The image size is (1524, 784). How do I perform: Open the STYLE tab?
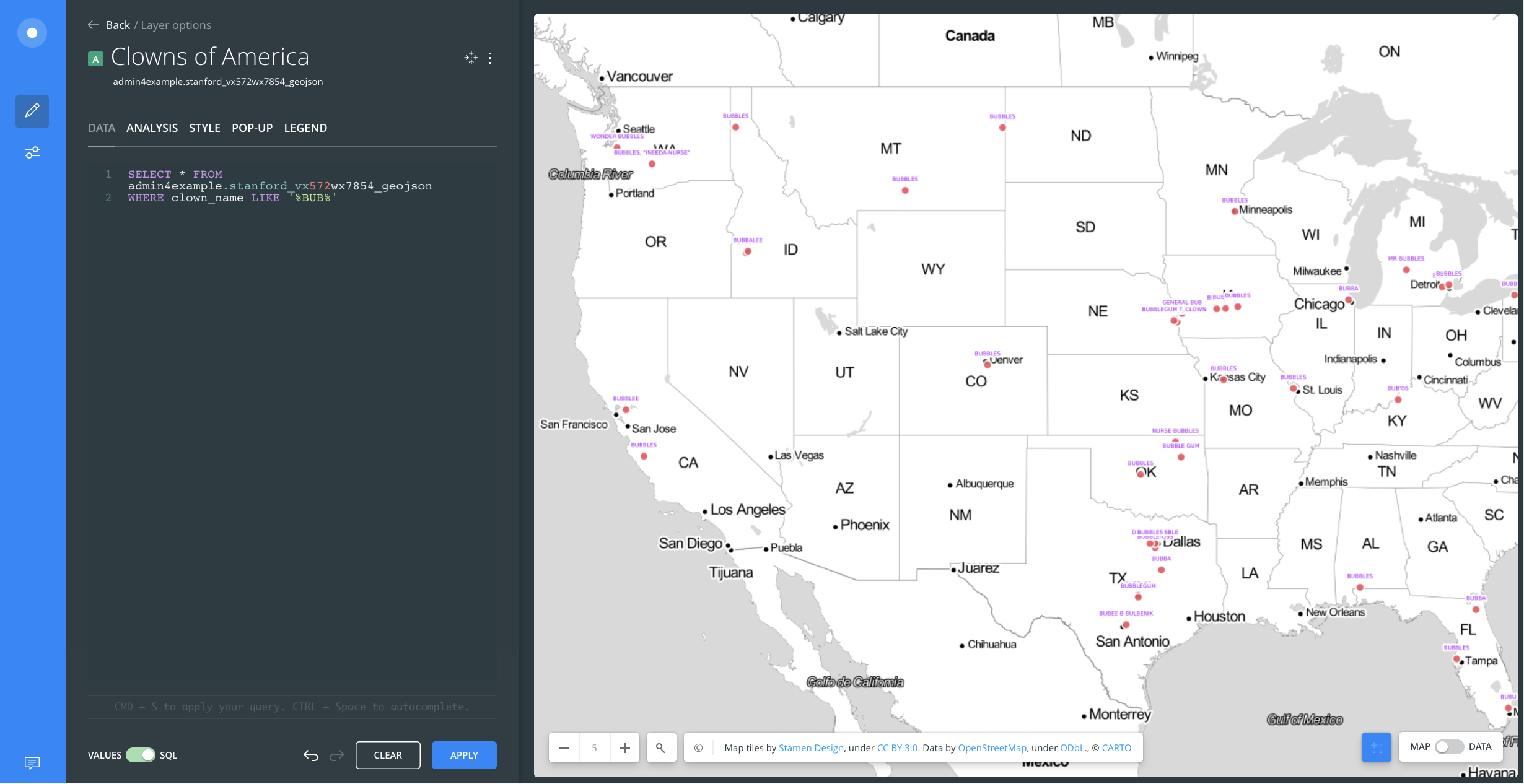click(204, 128)
